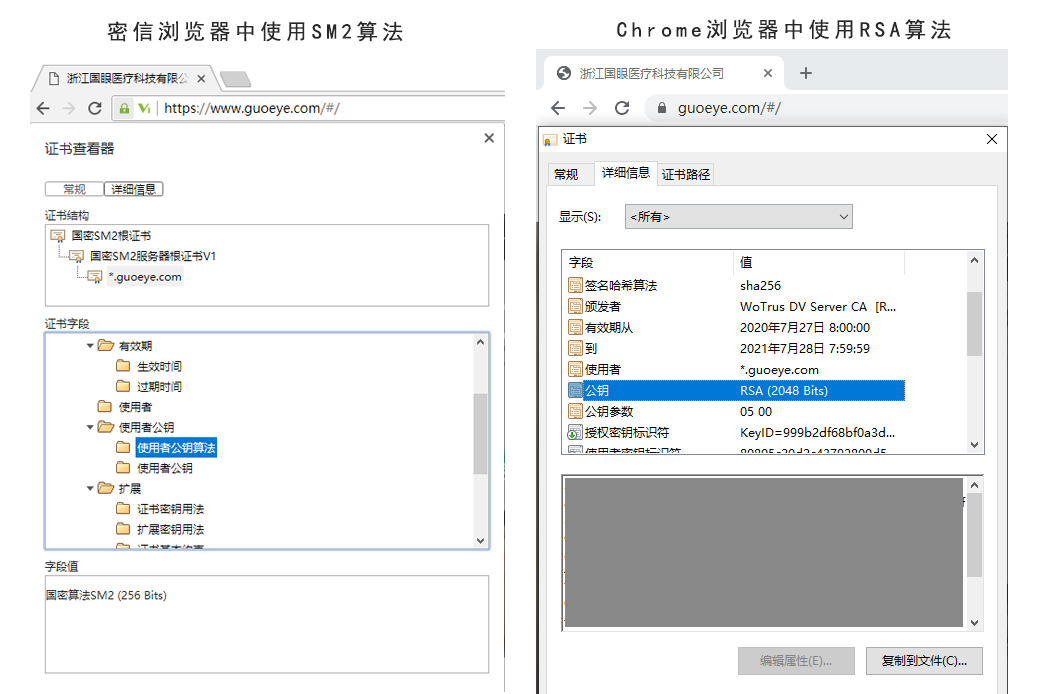Click back arrow in the Mixin browser toolbar

(x=42, y=108)
